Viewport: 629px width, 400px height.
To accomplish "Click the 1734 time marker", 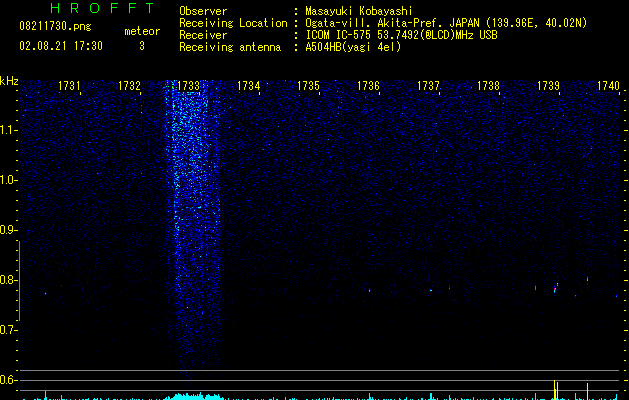I will pos(248,86).
